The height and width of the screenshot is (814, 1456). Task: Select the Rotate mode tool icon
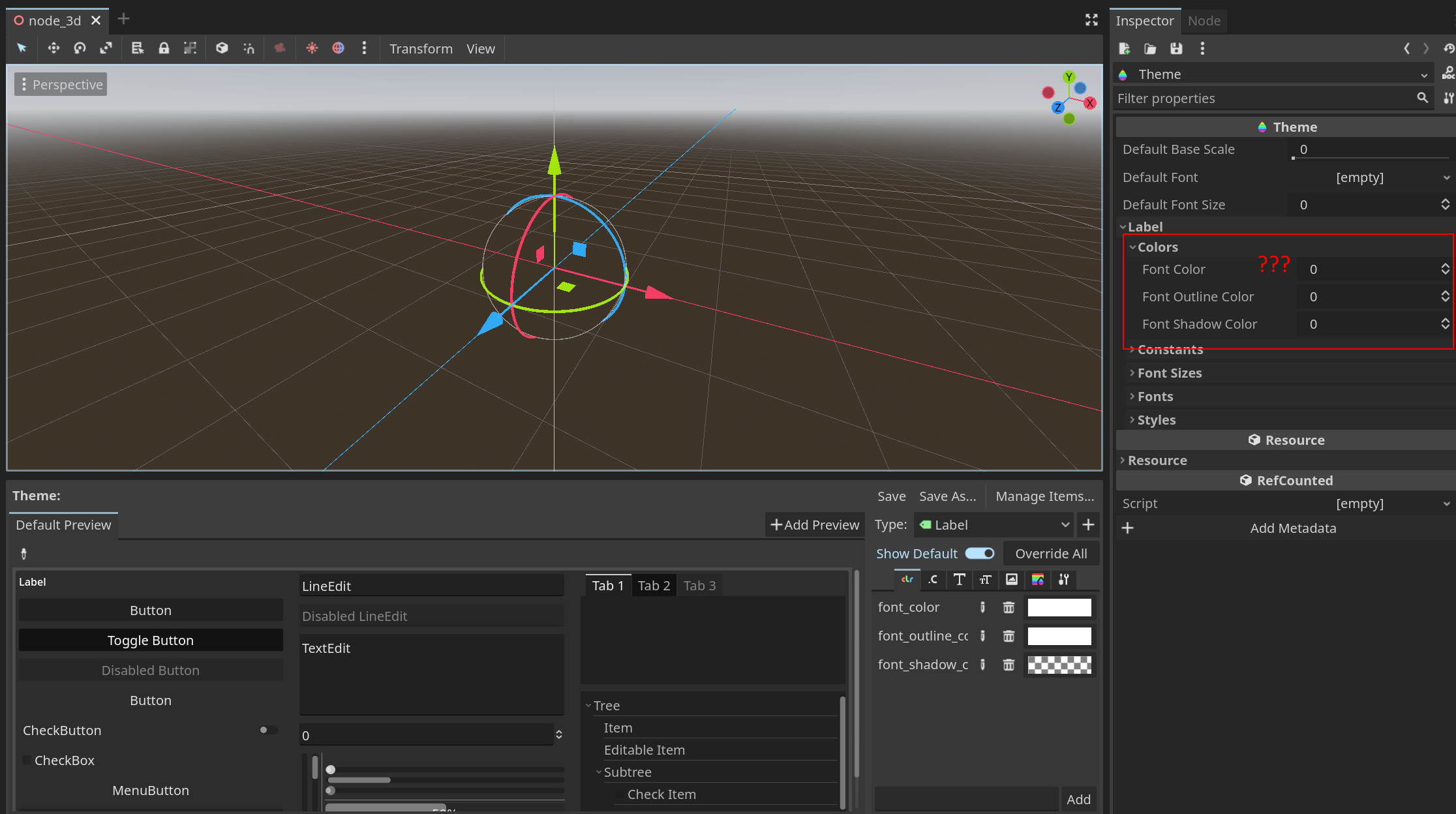[x=80, y=48]
